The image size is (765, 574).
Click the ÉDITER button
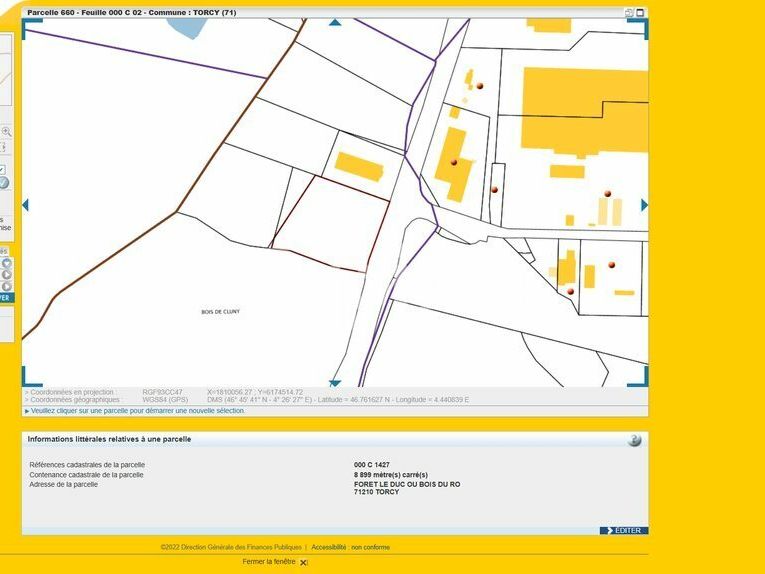coord(624,531)
